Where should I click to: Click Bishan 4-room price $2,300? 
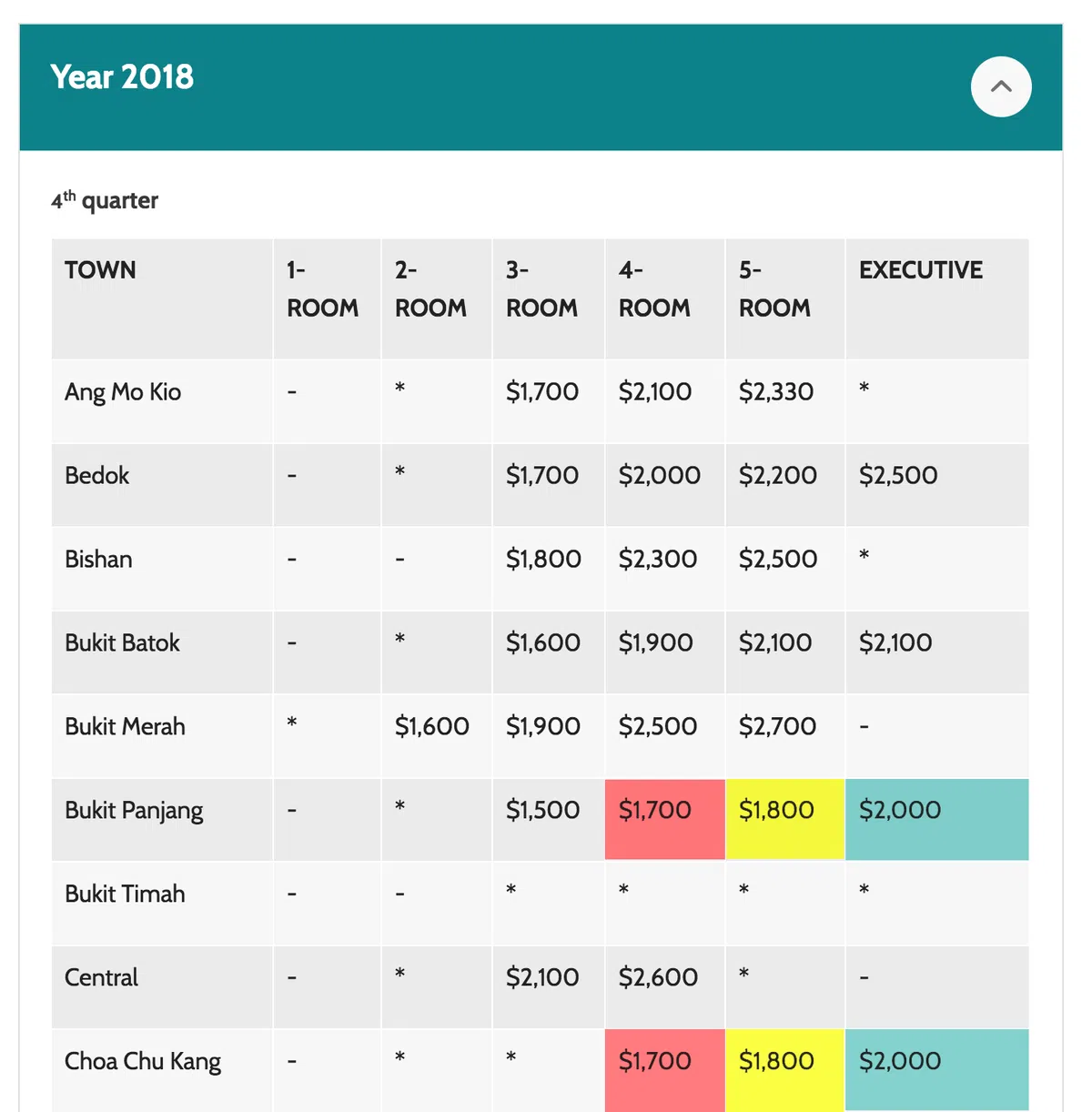(x=657, y=559)
